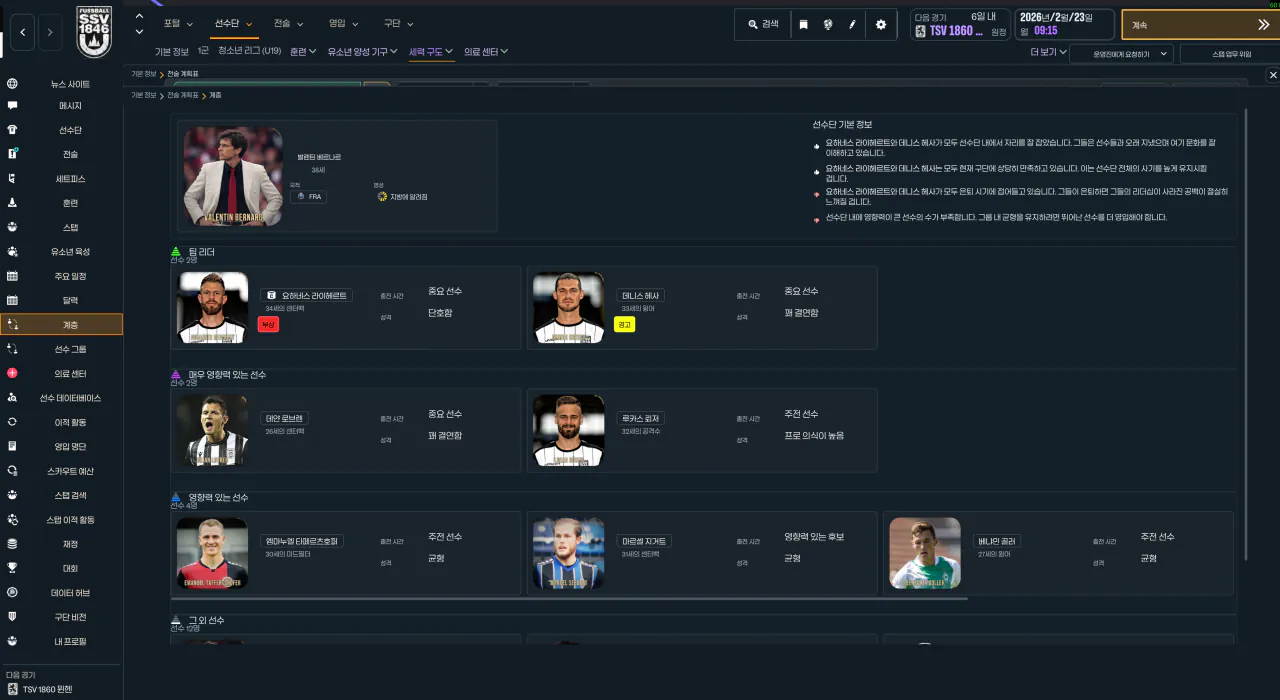Viewport: 1280px width, 700px height.
Task: Click the red 의료 센터 sidebar icon
Action: [12, 373]
